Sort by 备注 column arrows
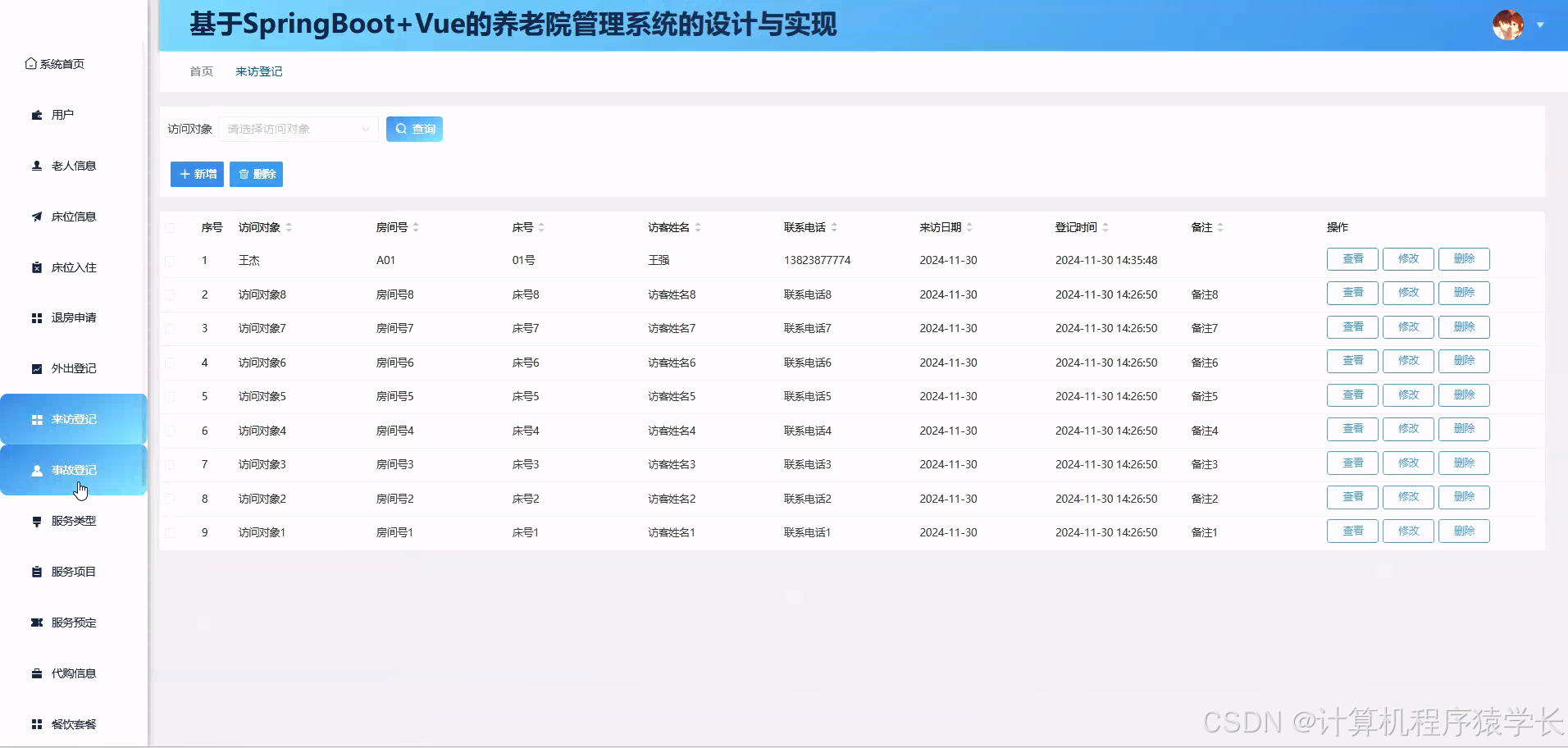 point(1220,227)
